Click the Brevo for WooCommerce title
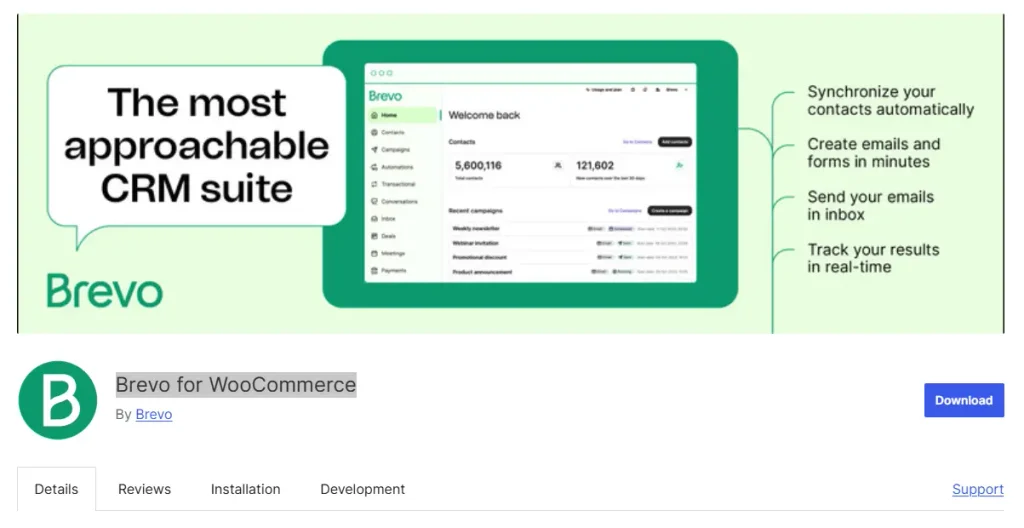The height and width of the screenshot is (528, 1024). 236,384
